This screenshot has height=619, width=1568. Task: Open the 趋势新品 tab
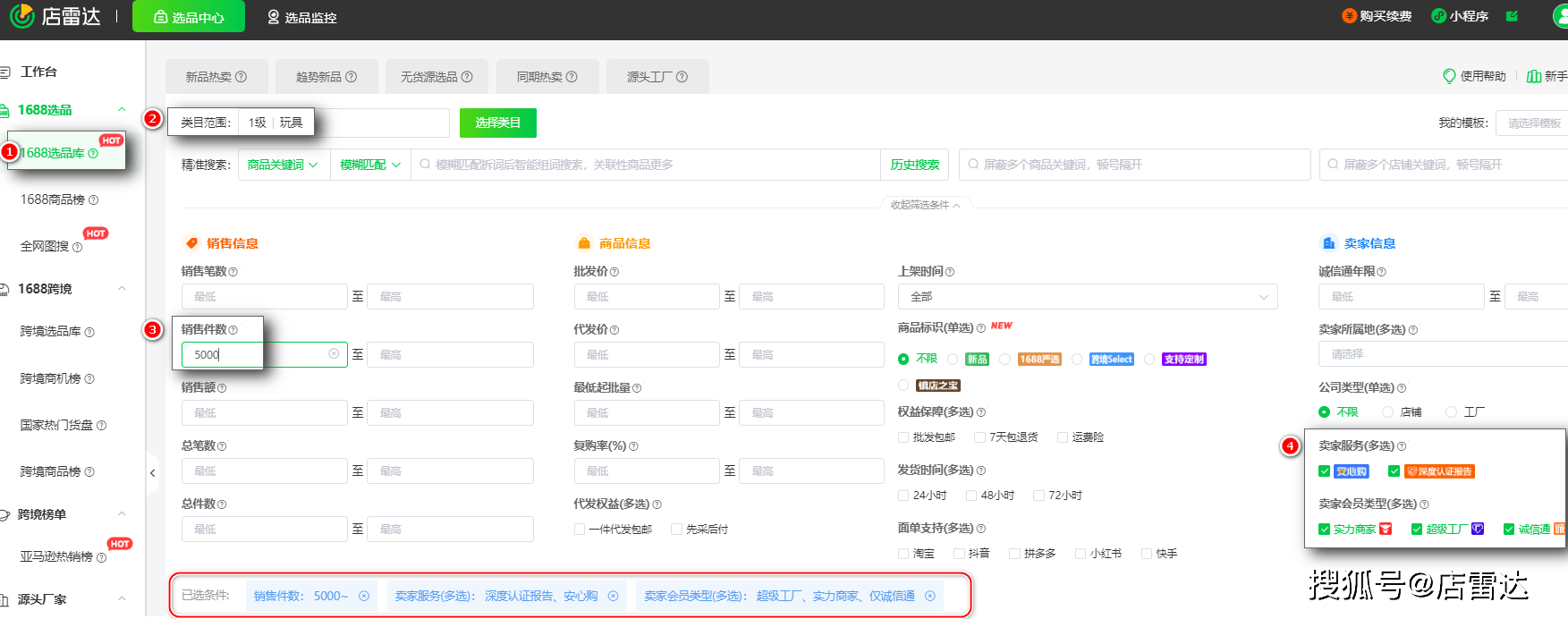(x=326, y=77)
